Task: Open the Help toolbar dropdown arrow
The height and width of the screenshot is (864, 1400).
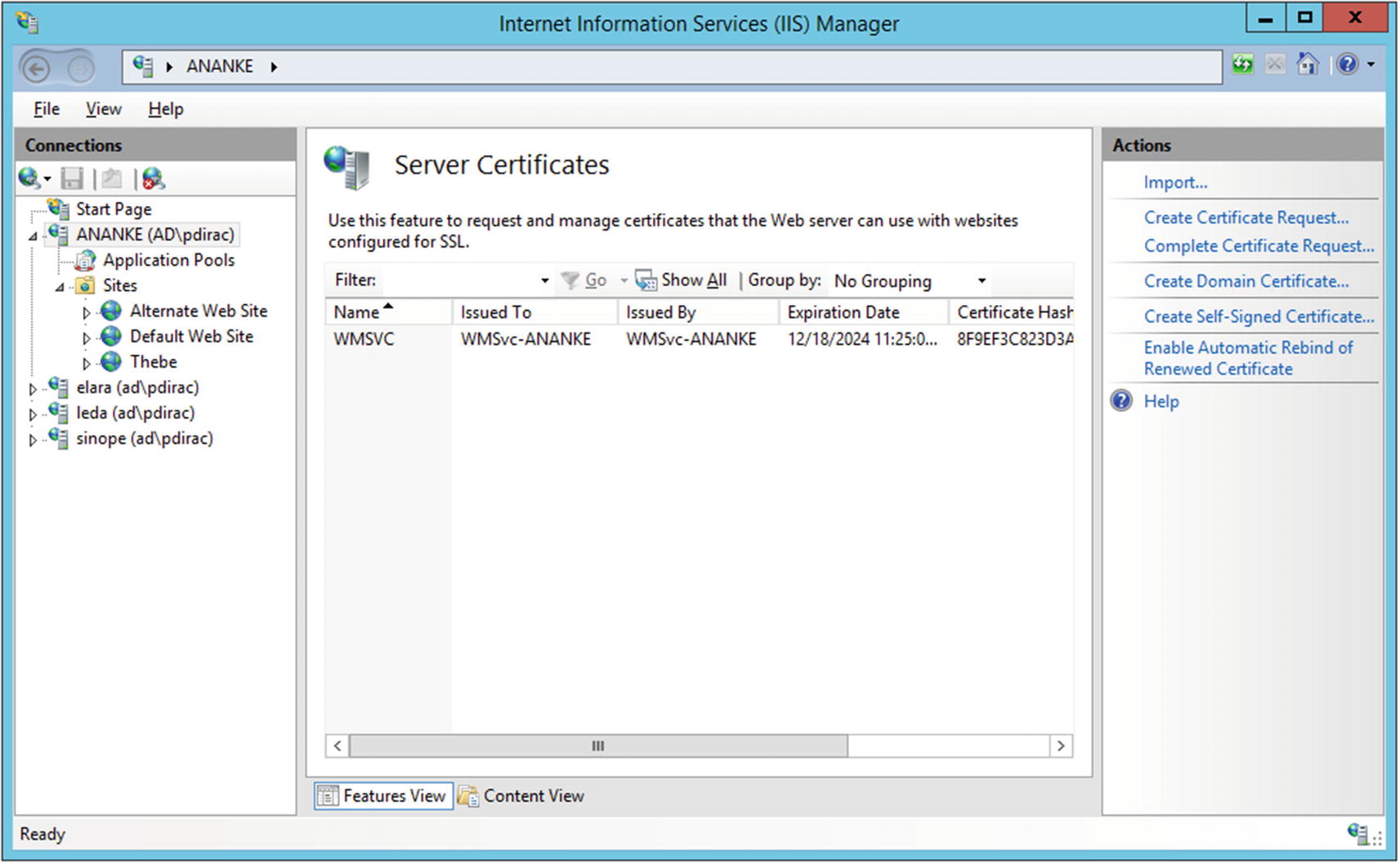Action: point(1371,64)
